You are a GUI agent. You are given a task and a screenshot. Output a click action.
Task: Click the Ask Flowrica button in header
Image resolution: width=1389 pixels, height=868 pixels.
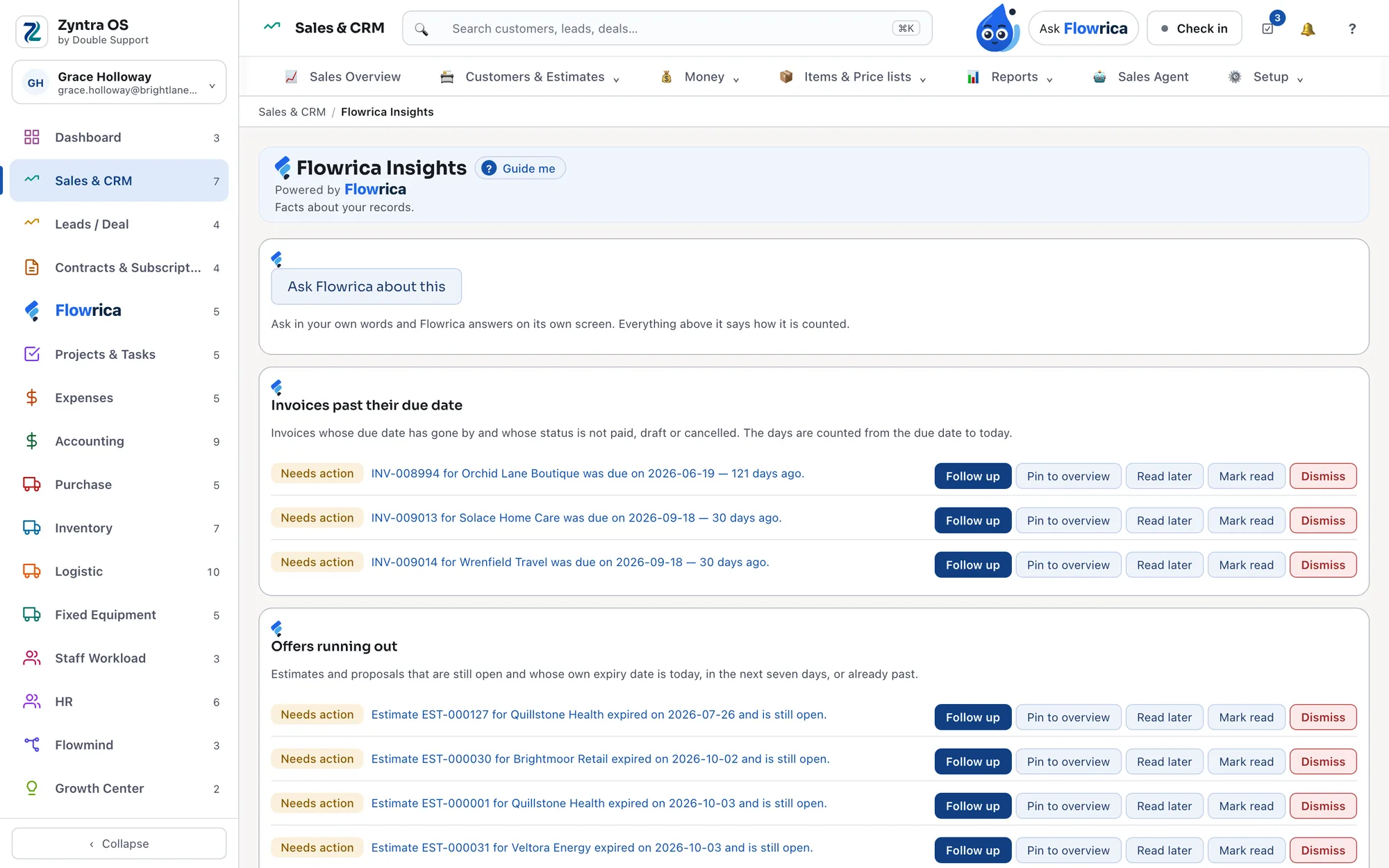pyautogui.click(x=1083, y=28)
